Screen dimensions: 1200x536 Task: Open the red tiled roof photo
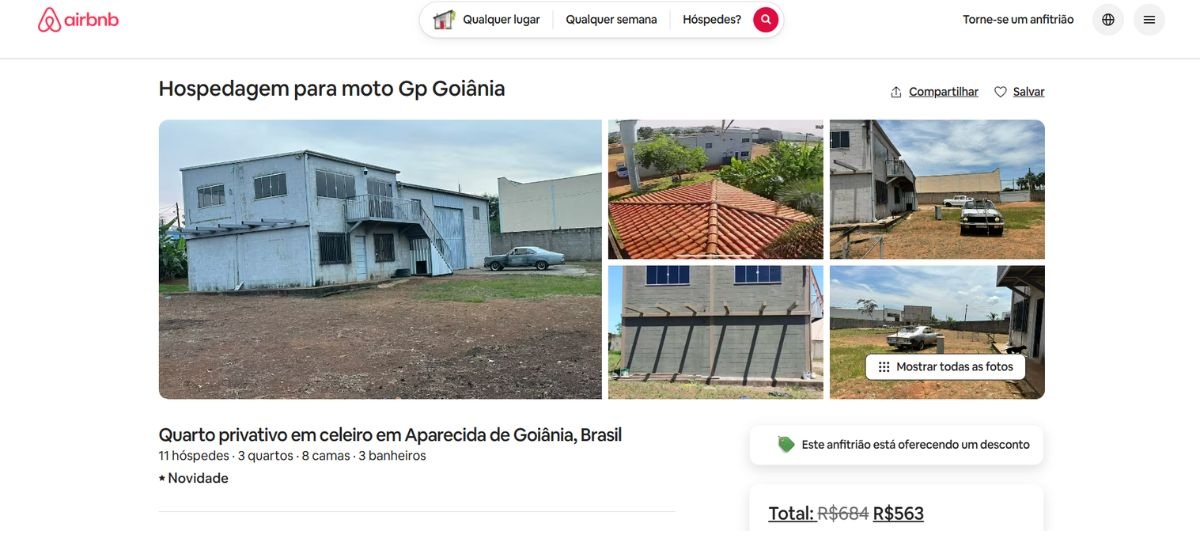[x=716, y=189]
